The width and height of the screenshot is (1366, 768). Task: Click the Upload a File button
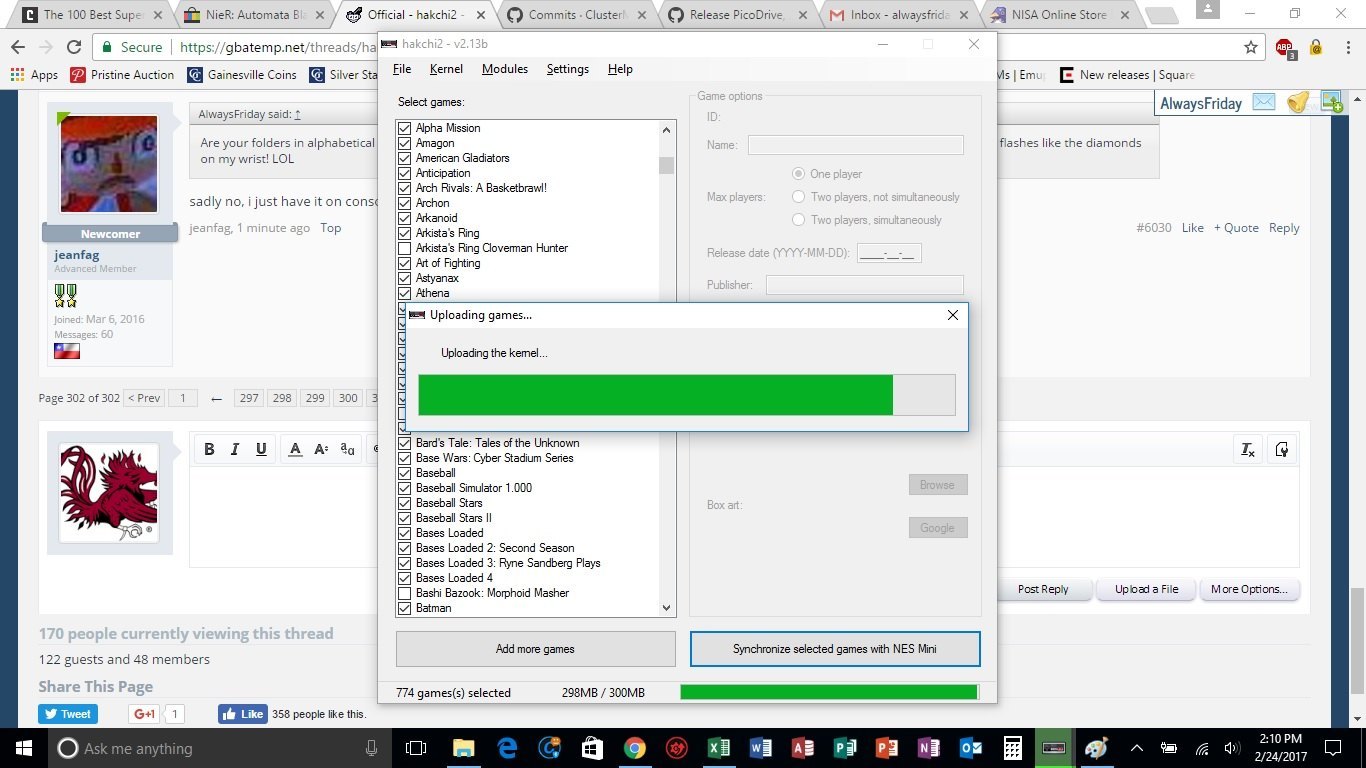click(1146, 589)
